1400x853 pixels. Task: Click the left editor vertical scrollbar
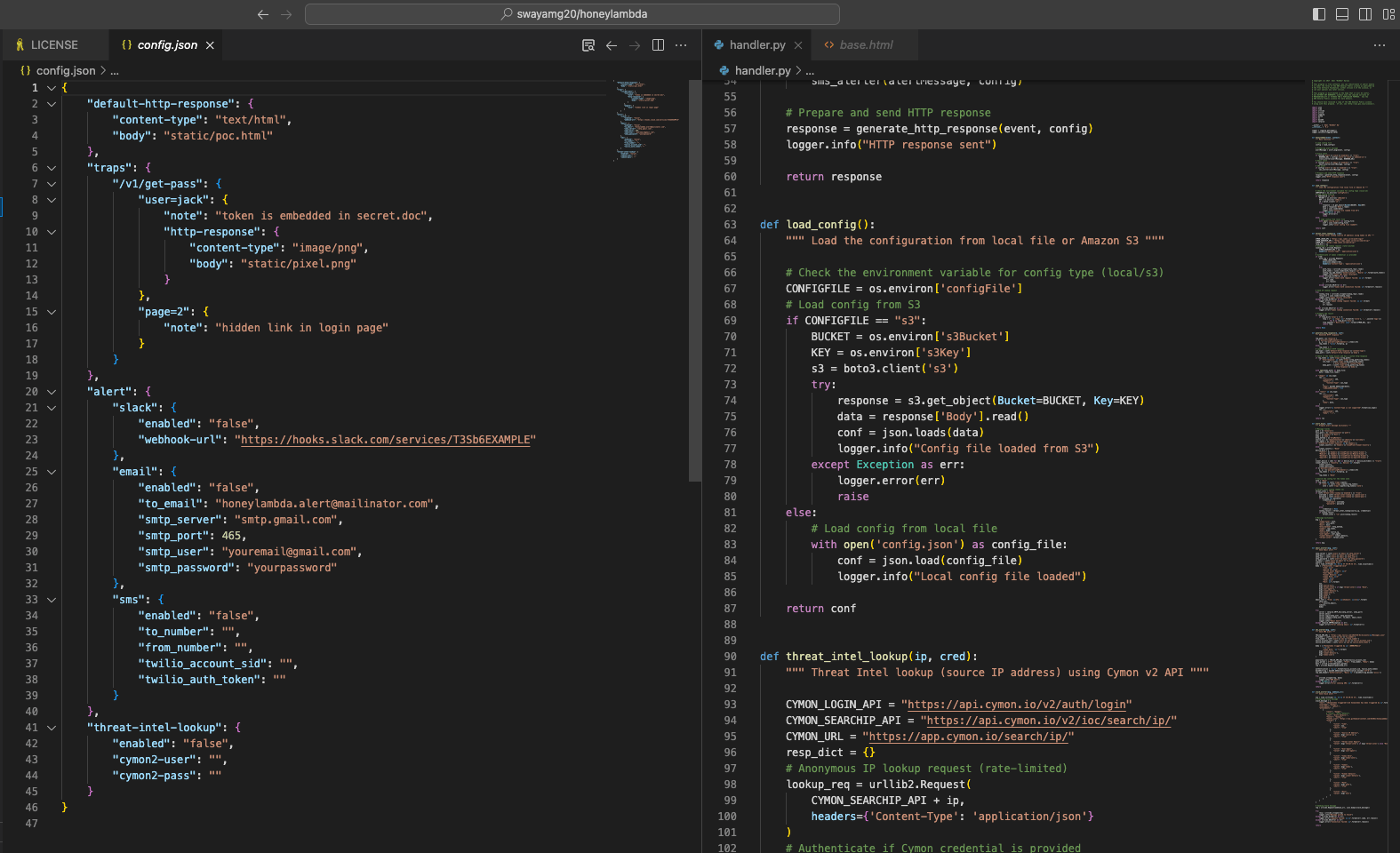click(x=695, y=281)
